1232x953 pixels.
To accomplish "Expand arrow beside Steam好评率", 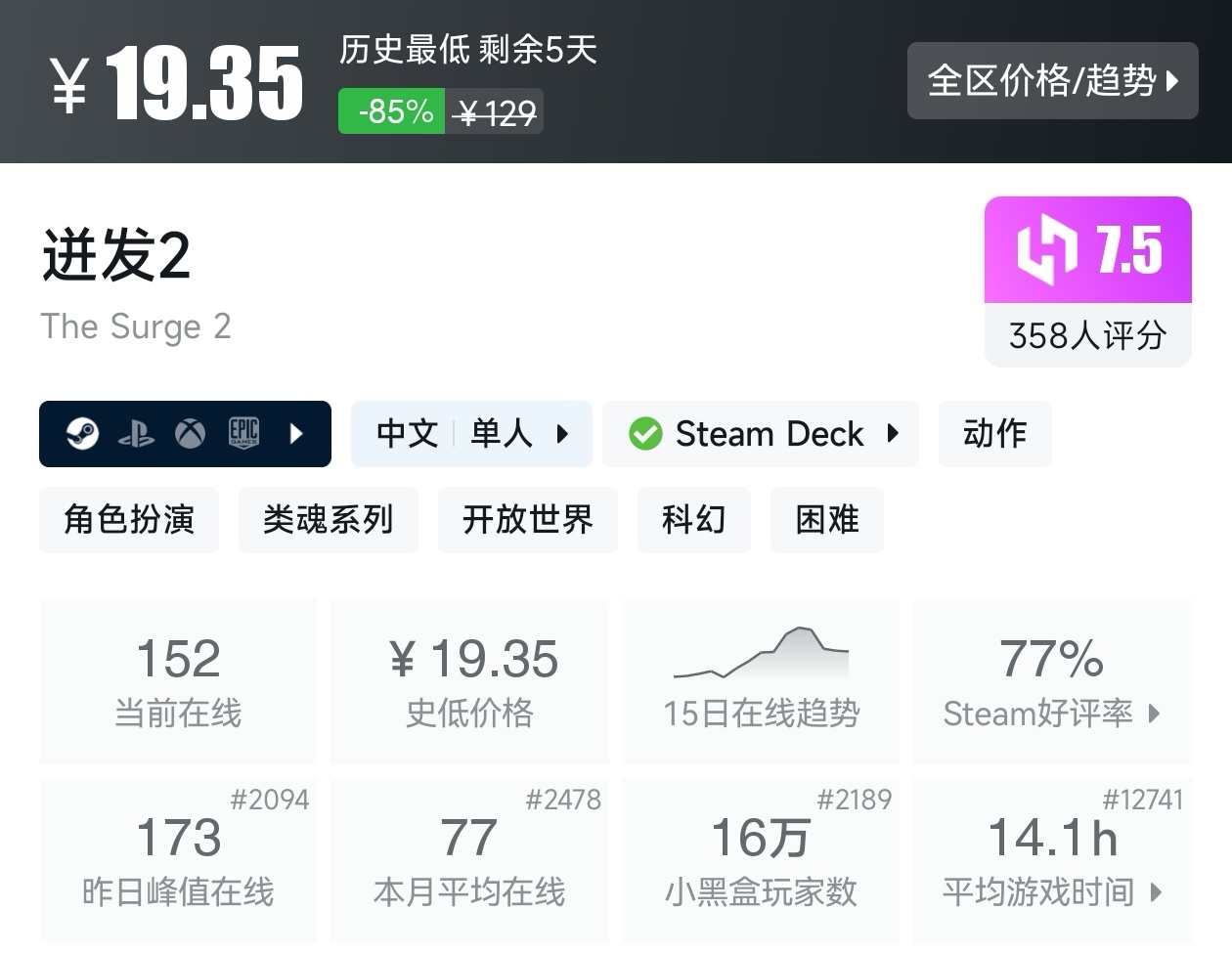I will 1155,714.
